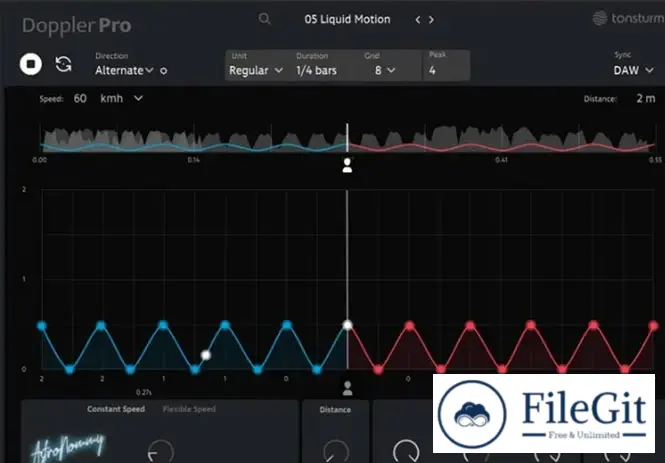Select the white handle on blue curve
The image size is (665, 463).
(x=206, y=355)
